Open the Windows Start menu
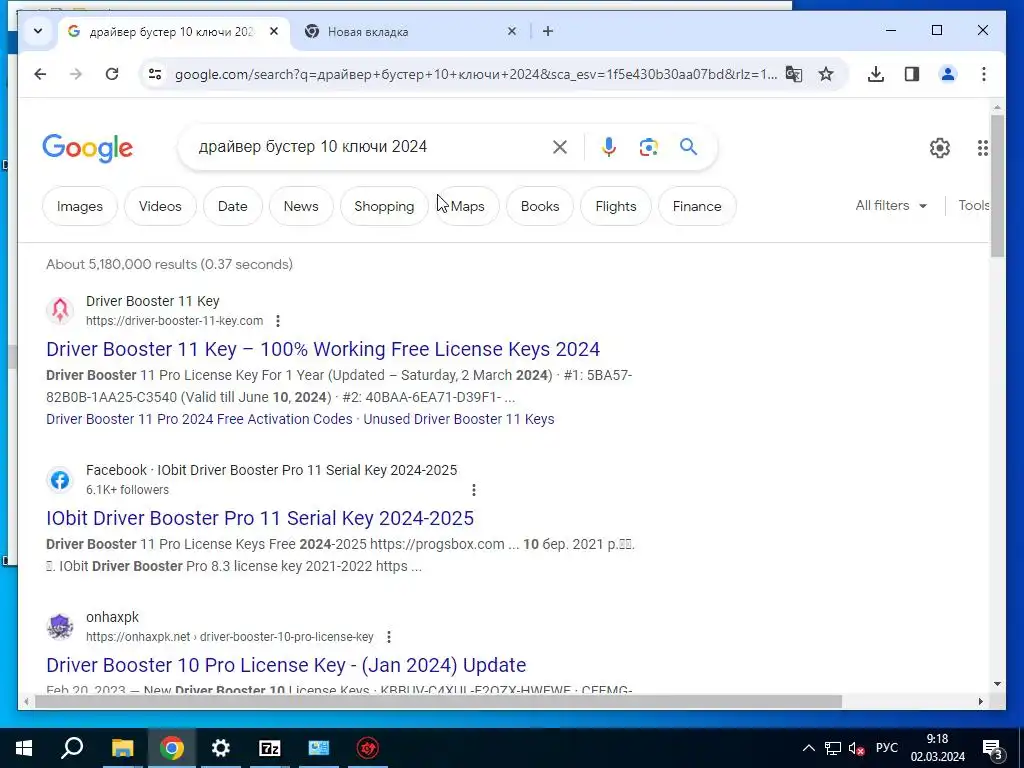 [24, 748]
